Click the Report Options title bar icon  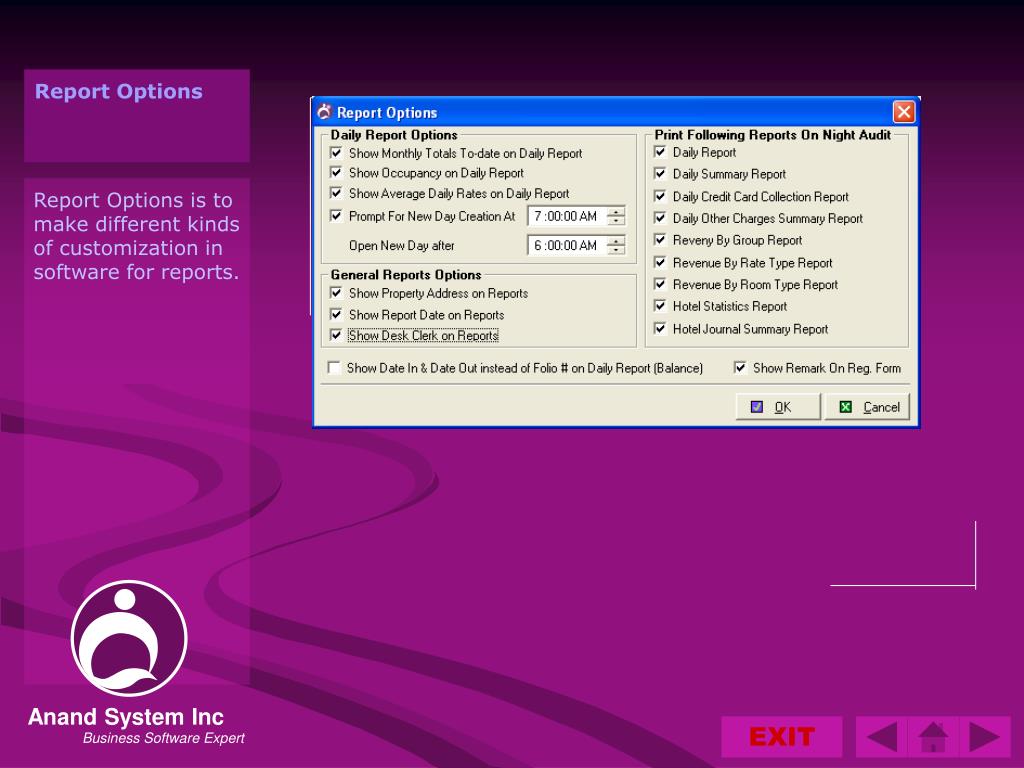point(325,112)
